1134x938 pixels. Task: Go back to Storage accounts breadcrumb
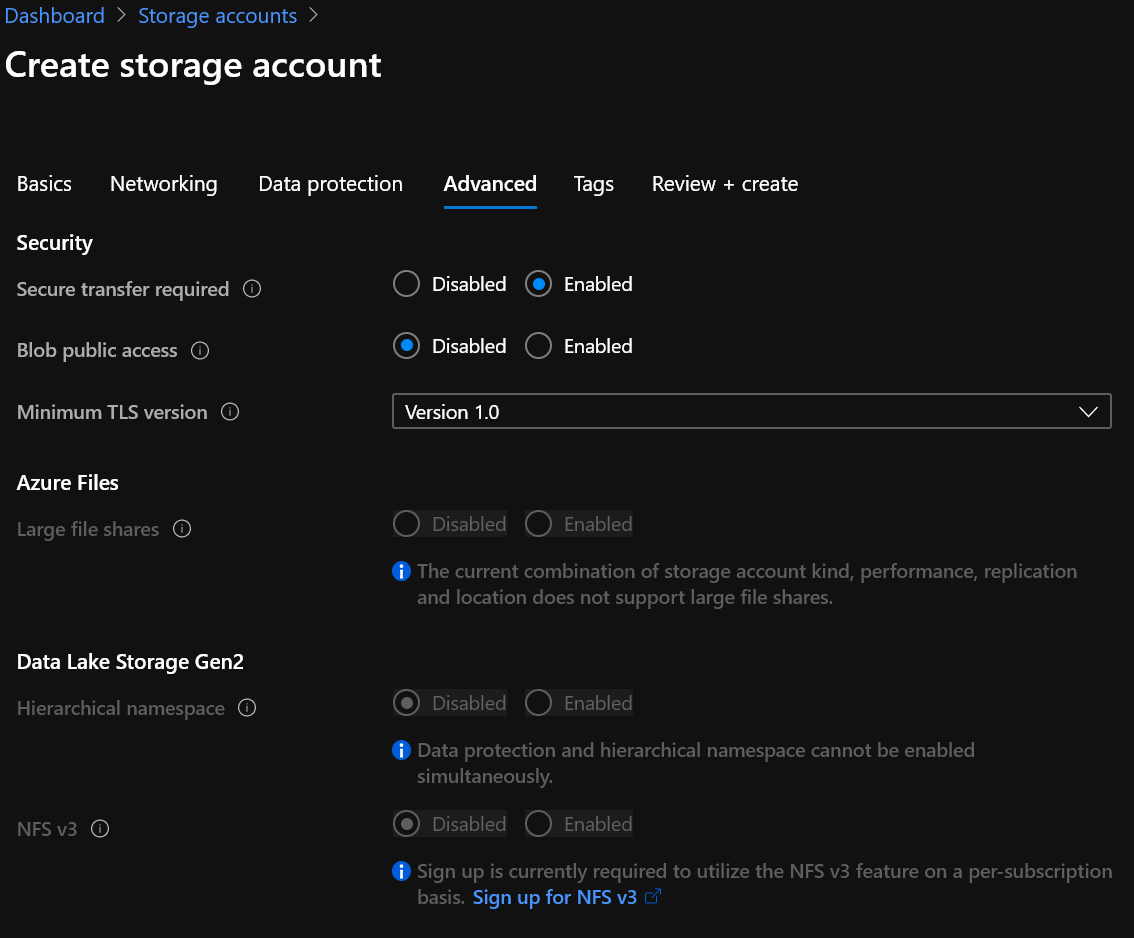click(218, 15)
